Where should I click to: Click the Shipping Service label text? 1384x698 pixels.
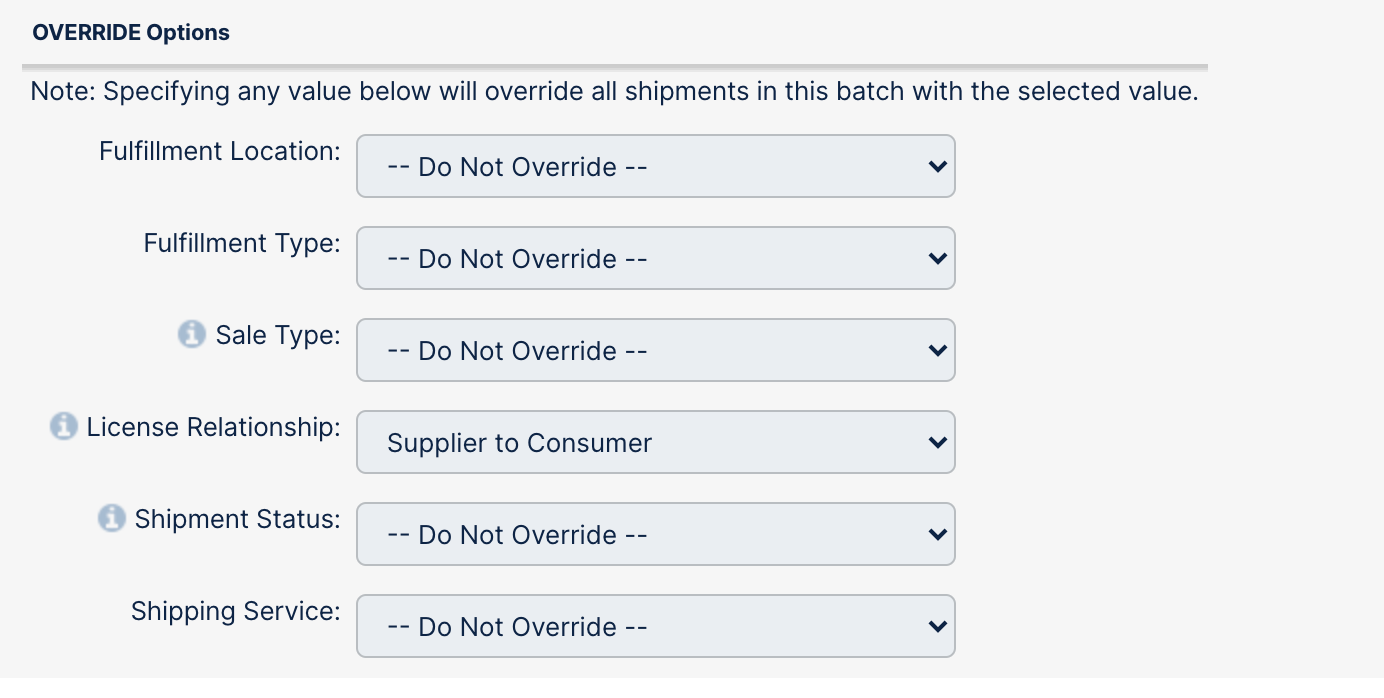(x=235, y=611)
